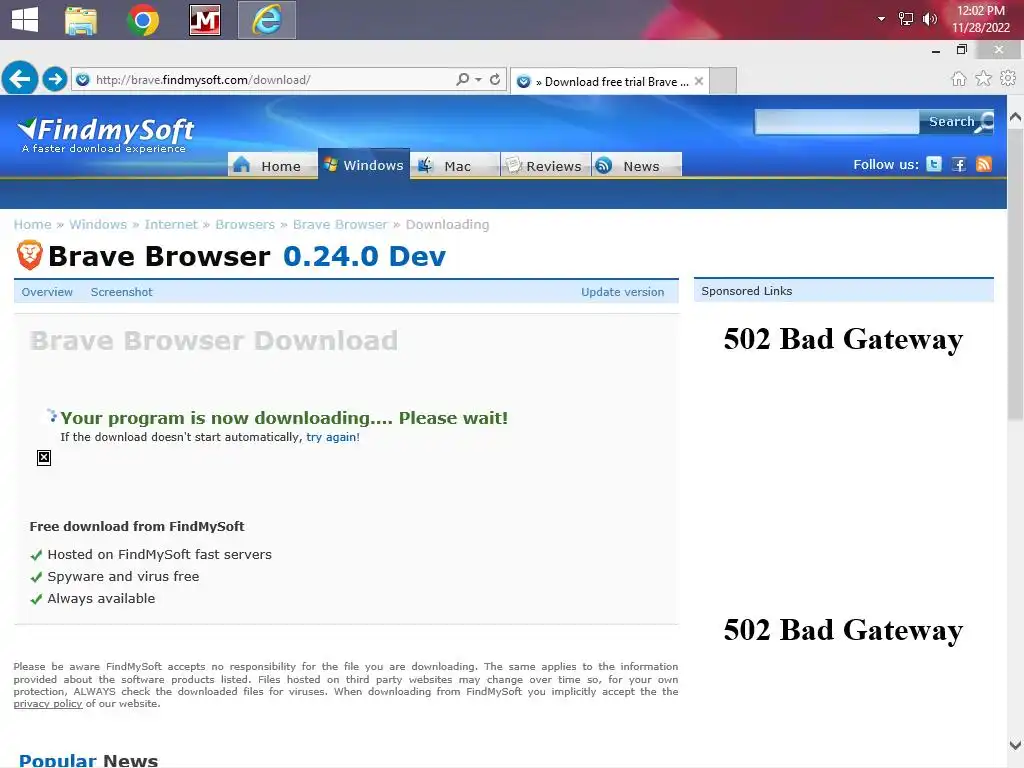Open the Mac navigation tab
Screen dimensions: 1024x768
click(455, 165)
